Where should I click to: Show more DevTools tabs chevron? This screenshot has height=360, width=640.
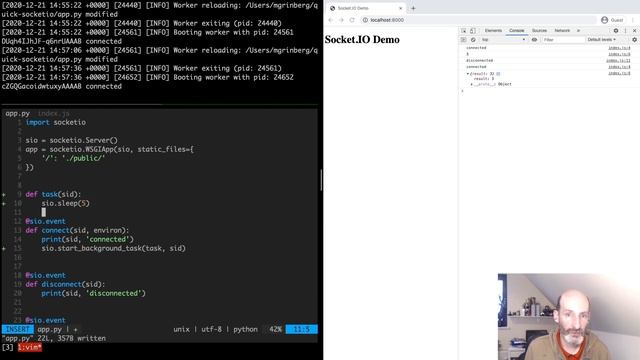click(x=578, y=31)
